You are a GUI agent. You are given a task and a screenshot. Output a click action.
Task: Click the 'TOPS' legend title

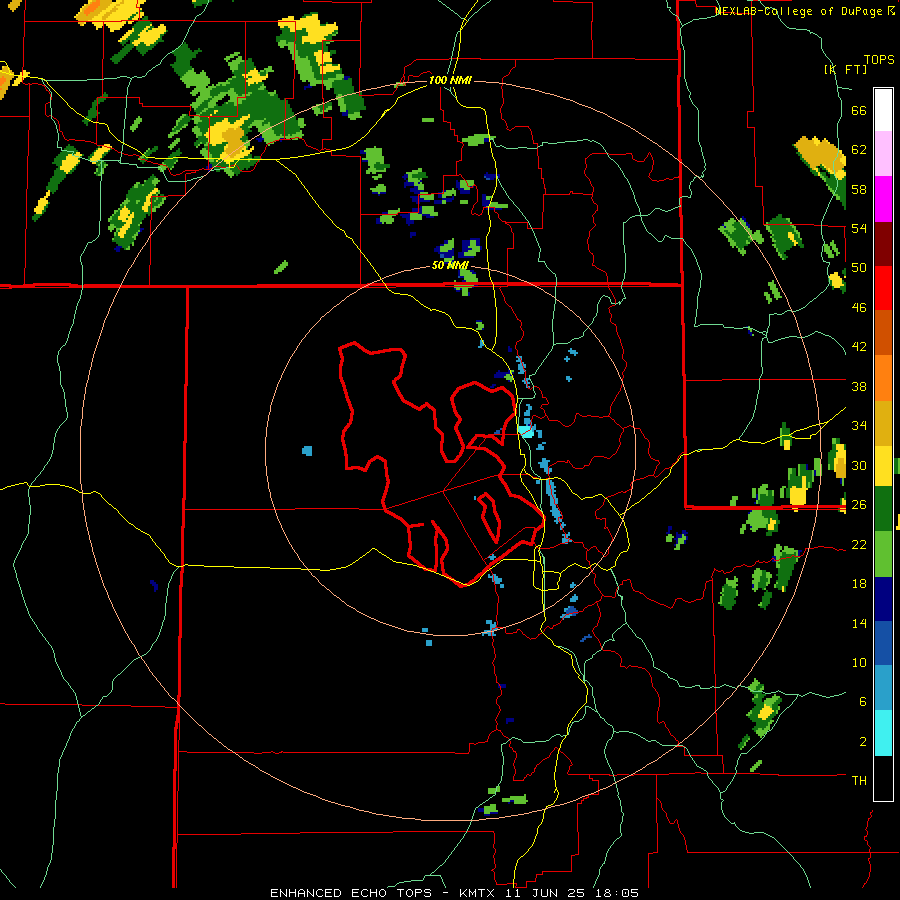(879, 59)
